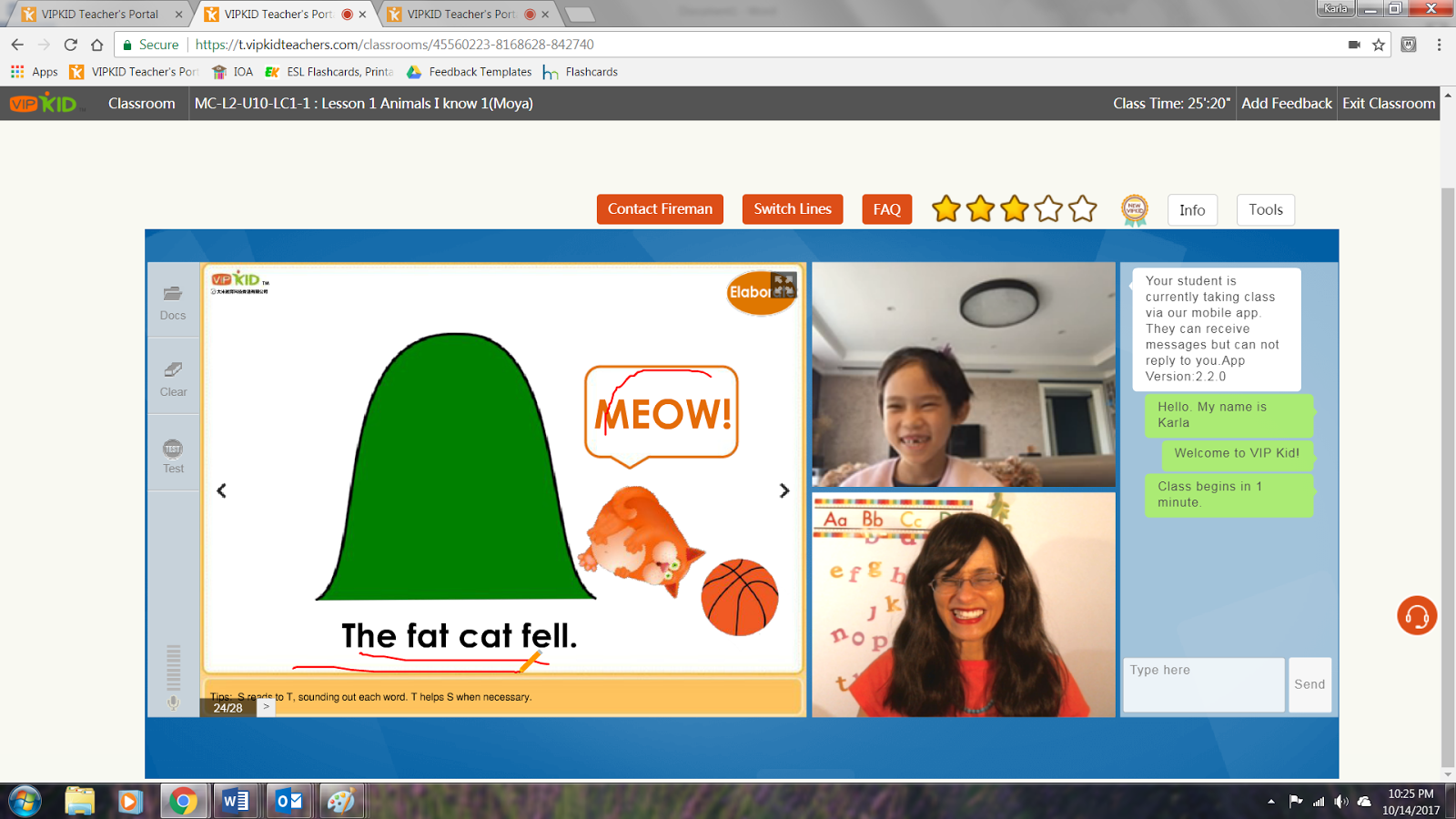Open the Windows Start menu
This screenshot has width=1456, height=819.
pyautogui.click(x=25, y=801)
